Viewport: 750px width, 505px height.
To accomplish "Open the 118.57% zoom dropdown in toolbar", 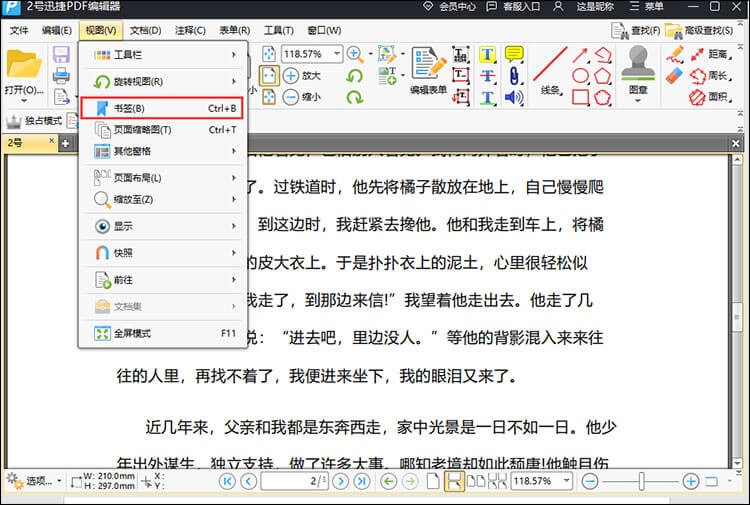I will click(x=336, y=53).
